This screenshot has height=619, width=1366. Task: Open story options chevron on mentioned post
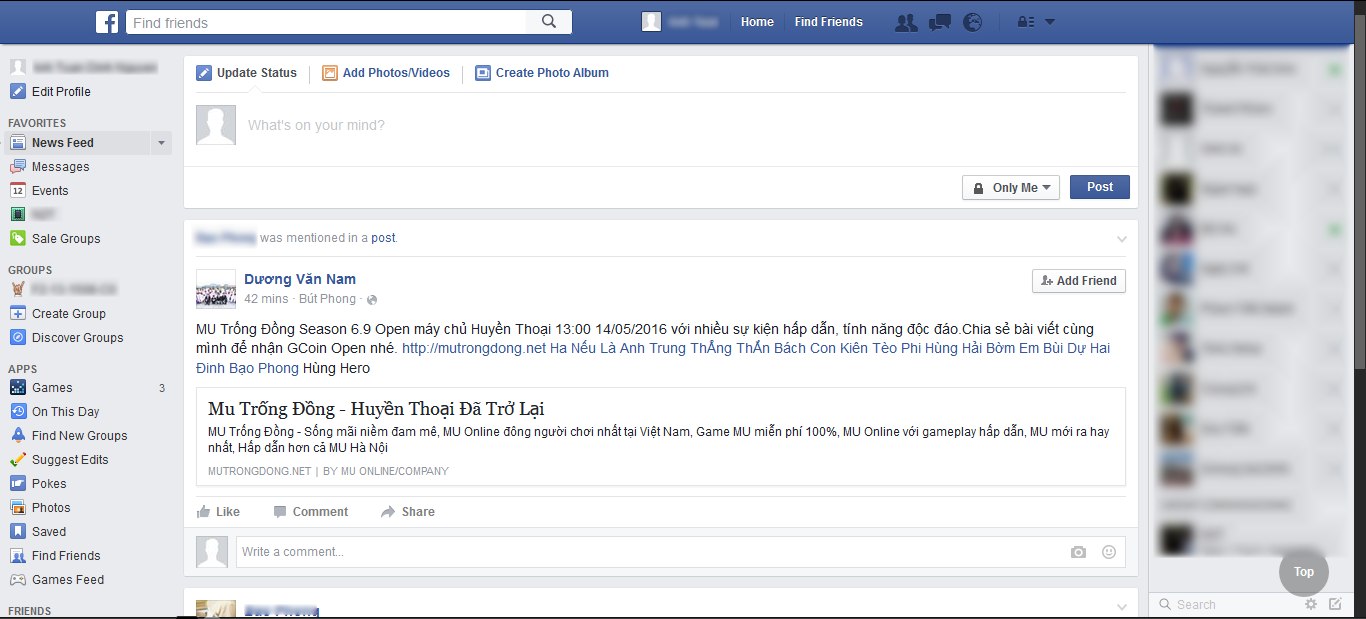(1121, 239)
